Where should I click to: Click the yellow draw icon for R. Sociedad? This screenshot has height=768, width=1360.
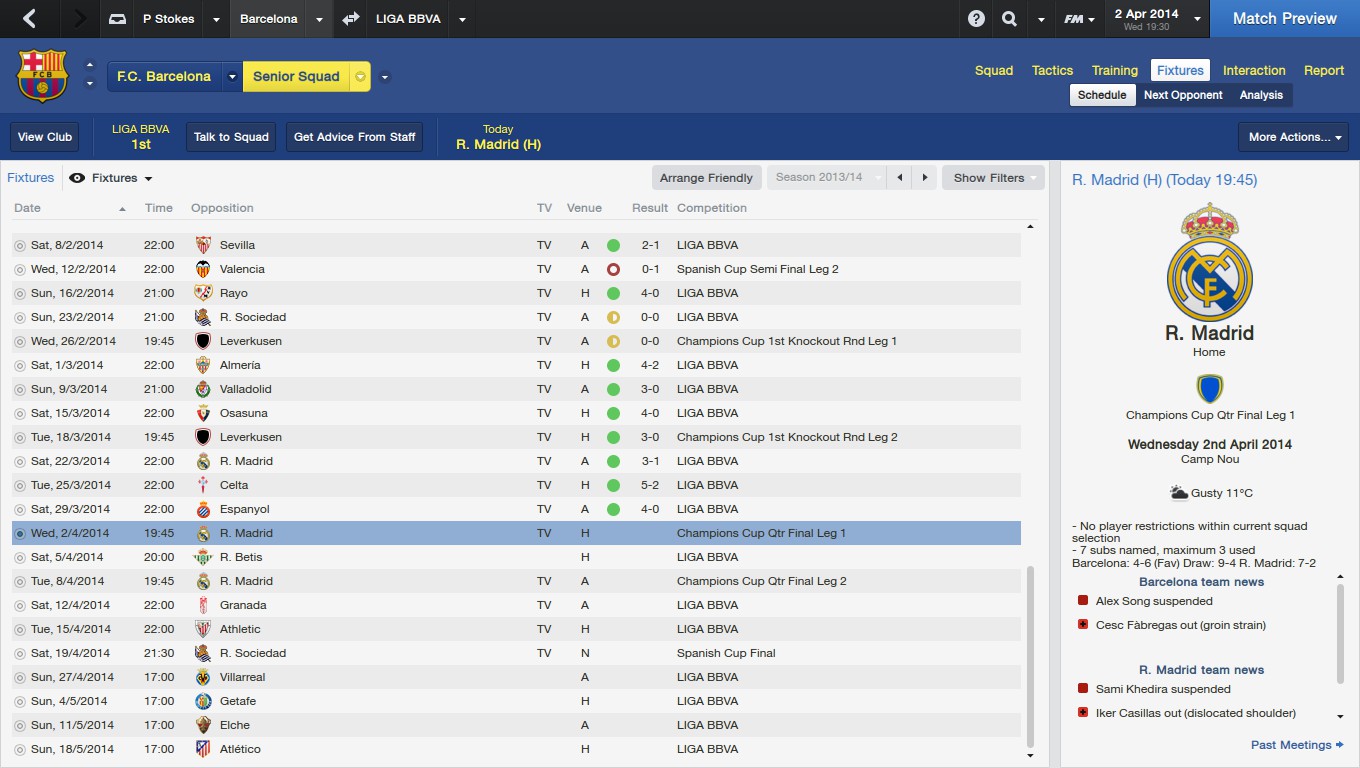pos(613,317)
